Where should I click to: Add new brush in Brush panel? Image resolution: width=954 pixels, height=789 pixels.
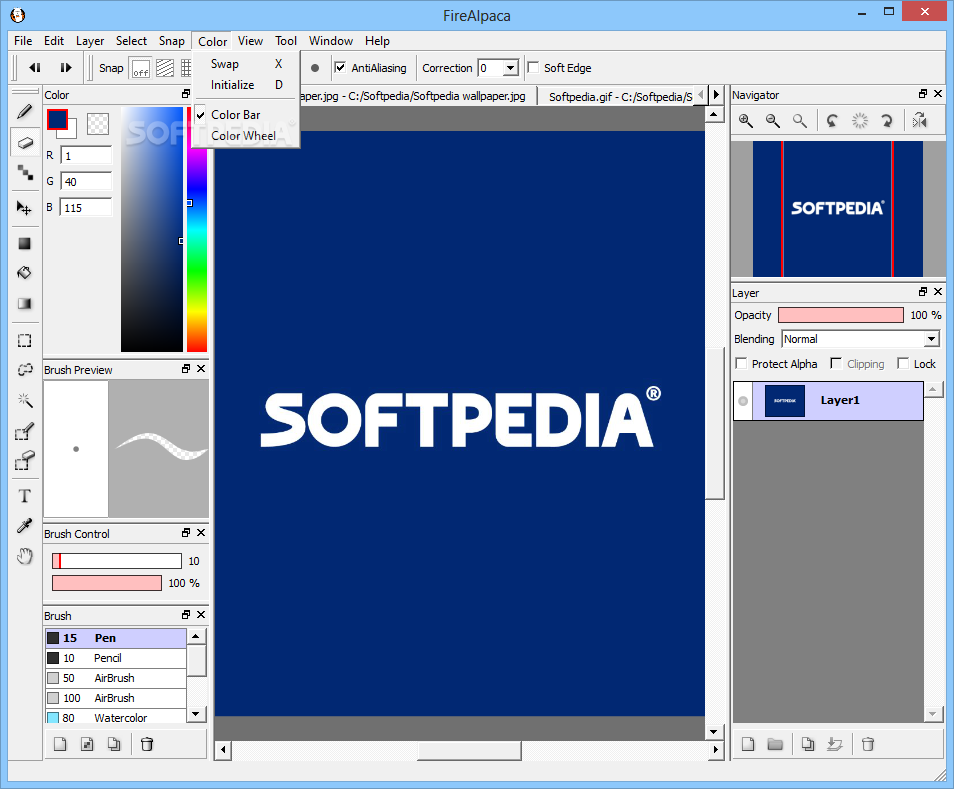tap(60, 744)
